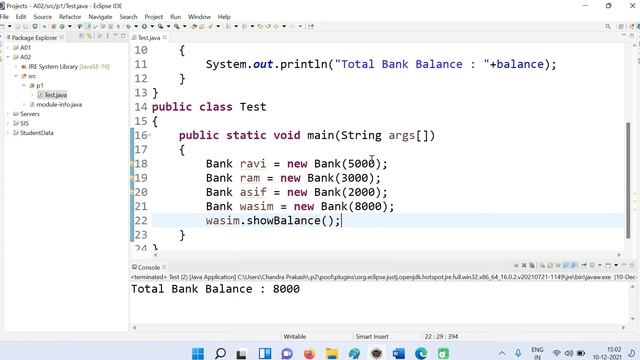Viewport: 640px width, 360px height.
Task: Open Firefox from the taskbar
Action: tap(309, 353)
